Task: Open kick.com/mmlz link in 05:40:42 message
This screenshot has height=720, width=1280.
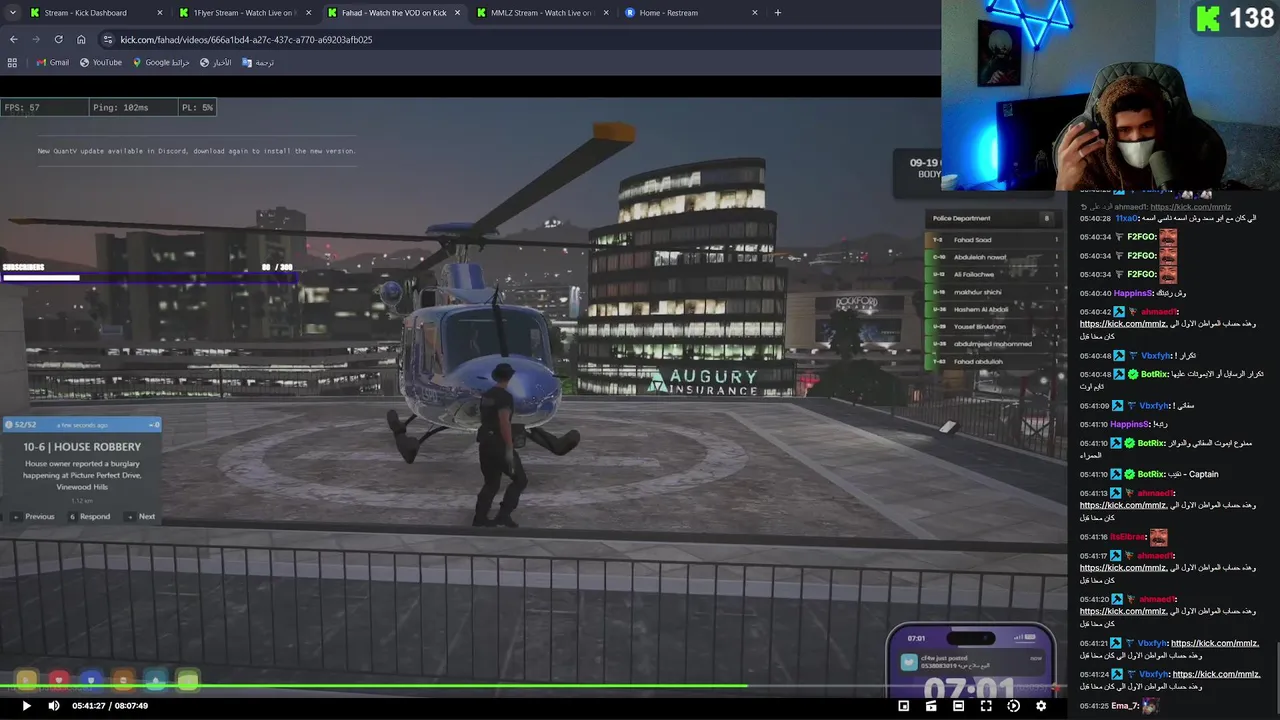Action: [x=1123, y=324]
